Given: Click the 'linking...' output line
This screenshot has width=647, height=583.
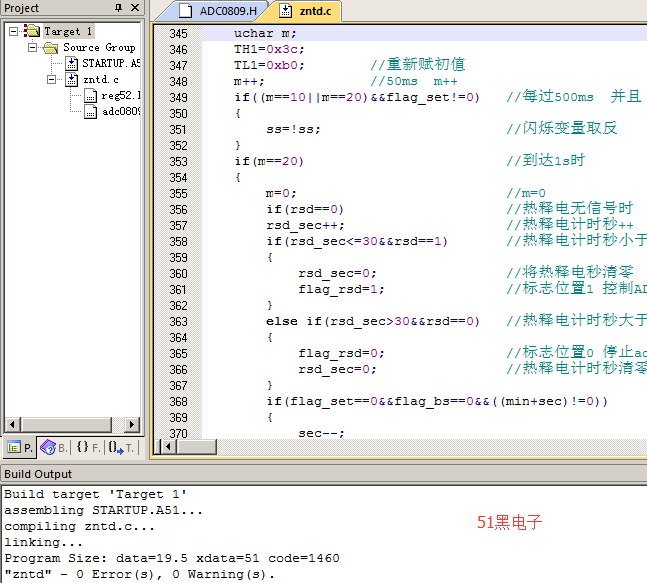Looking at the screenshot, I should pyautogui.click(x=43, y=542).
